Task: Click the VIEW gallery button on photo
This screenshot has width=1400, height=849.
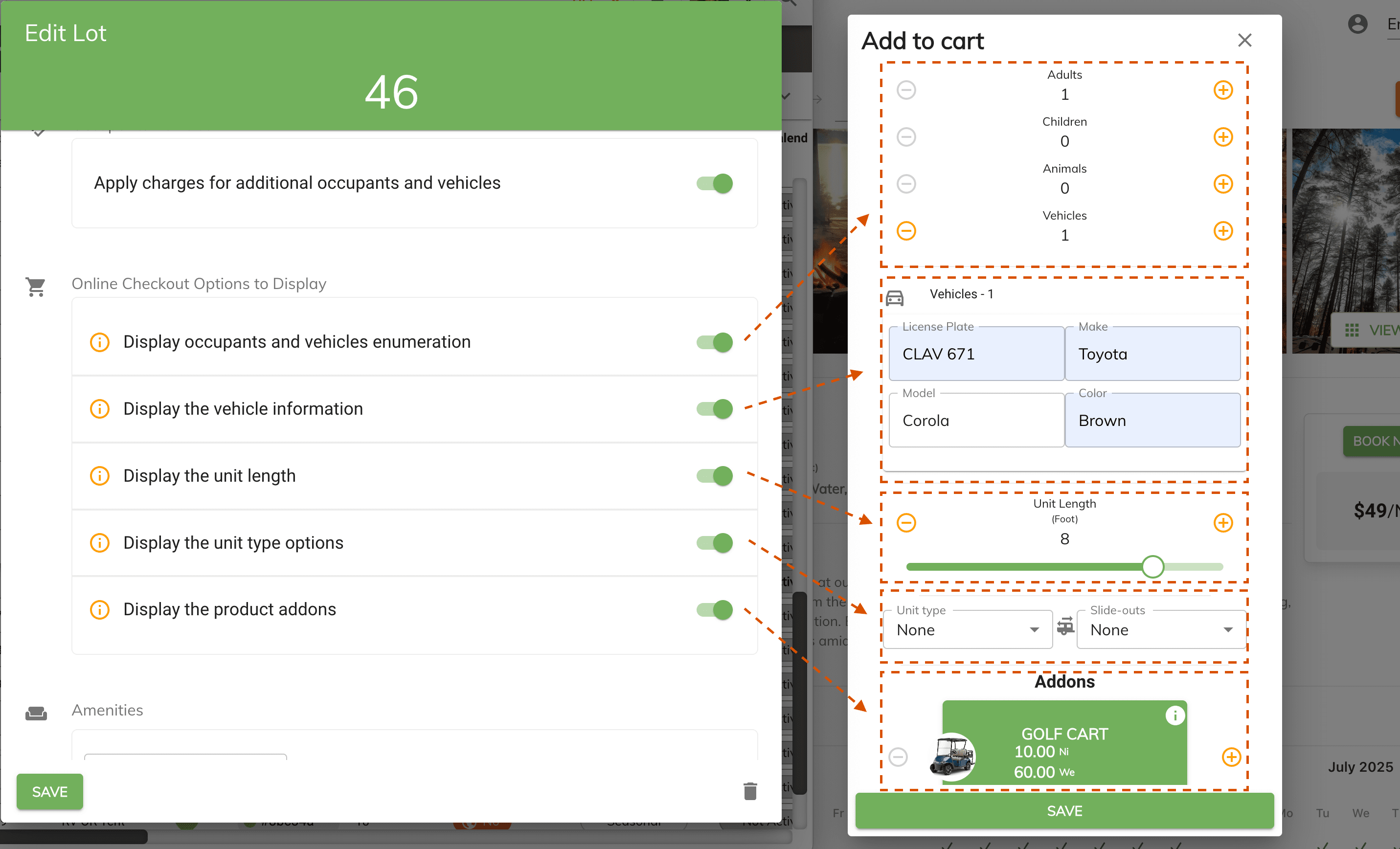Action: point(1365,330)
